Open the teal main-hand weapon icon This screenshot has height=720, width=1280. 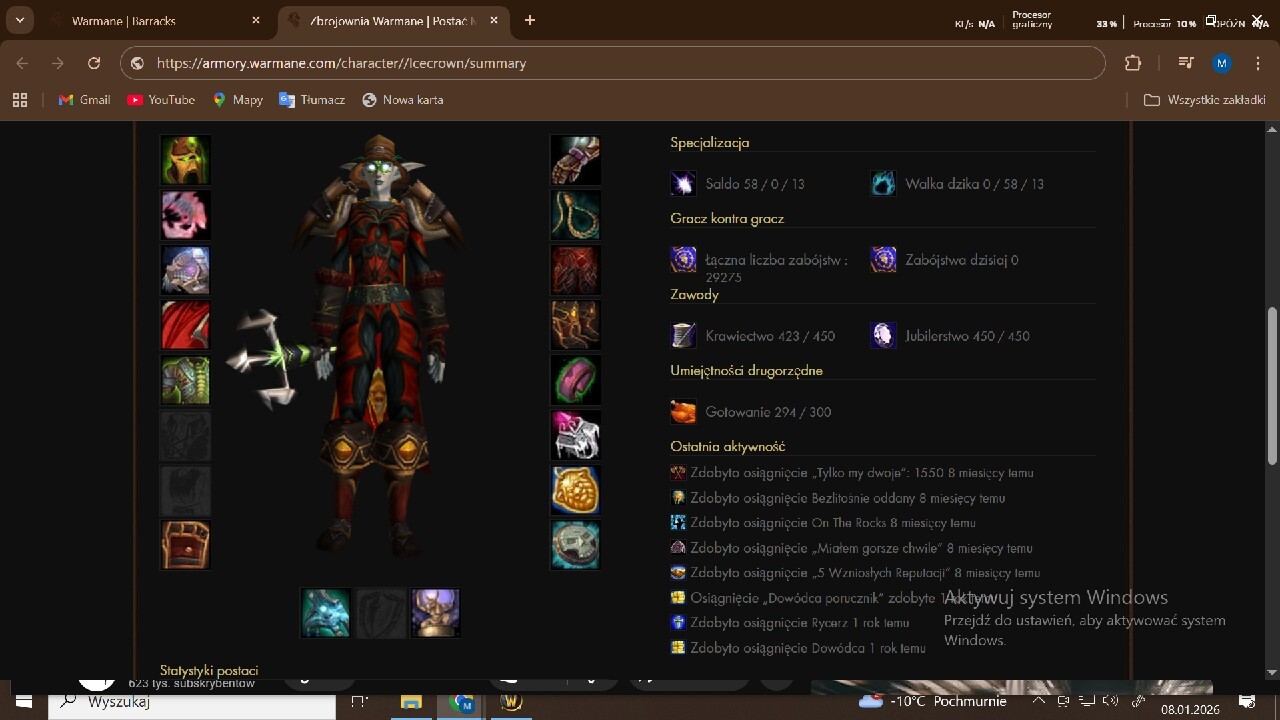(x=326, y=613)
